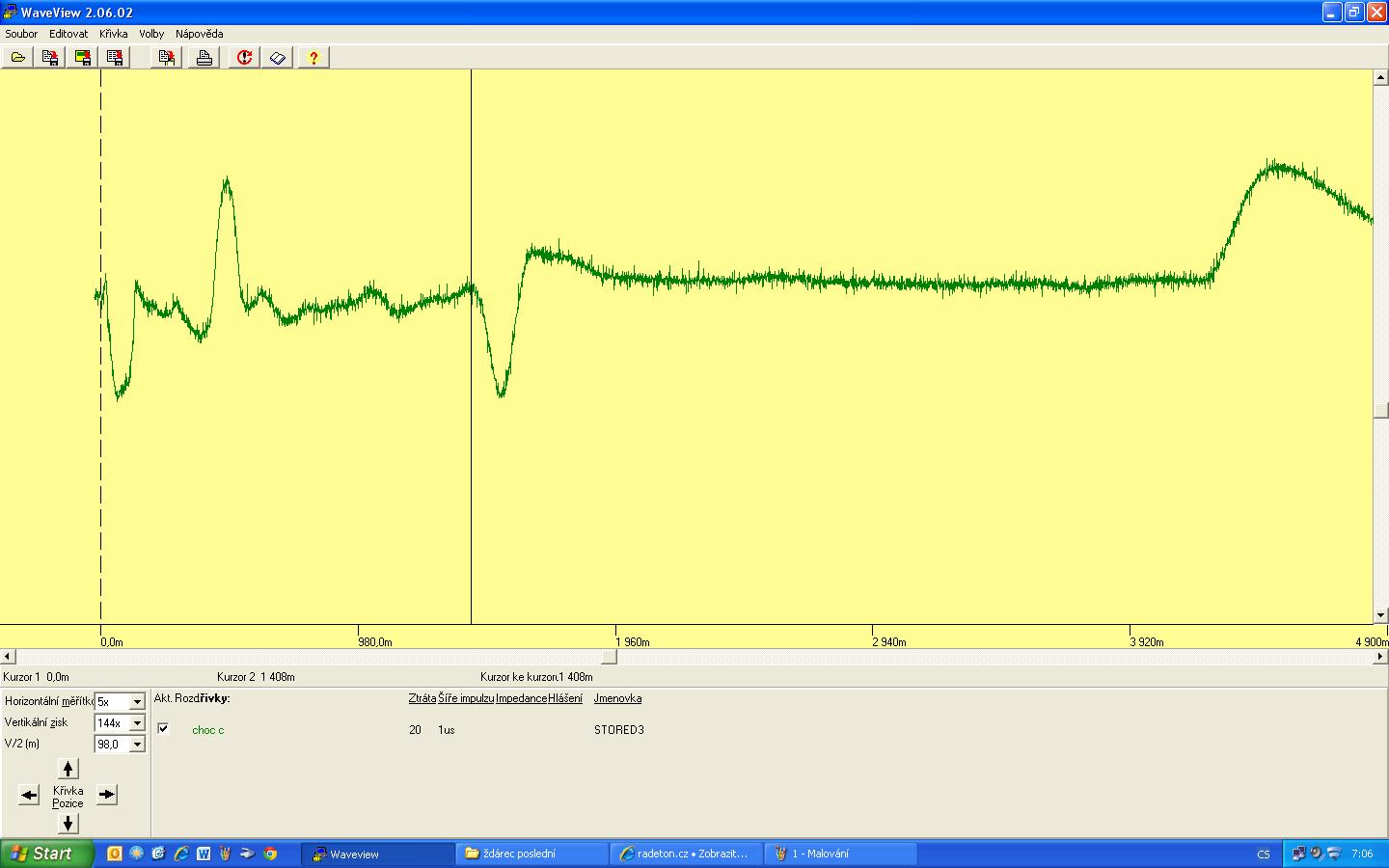Open the Nápověda menu
Screen dimensions: 1389x868
199,34
